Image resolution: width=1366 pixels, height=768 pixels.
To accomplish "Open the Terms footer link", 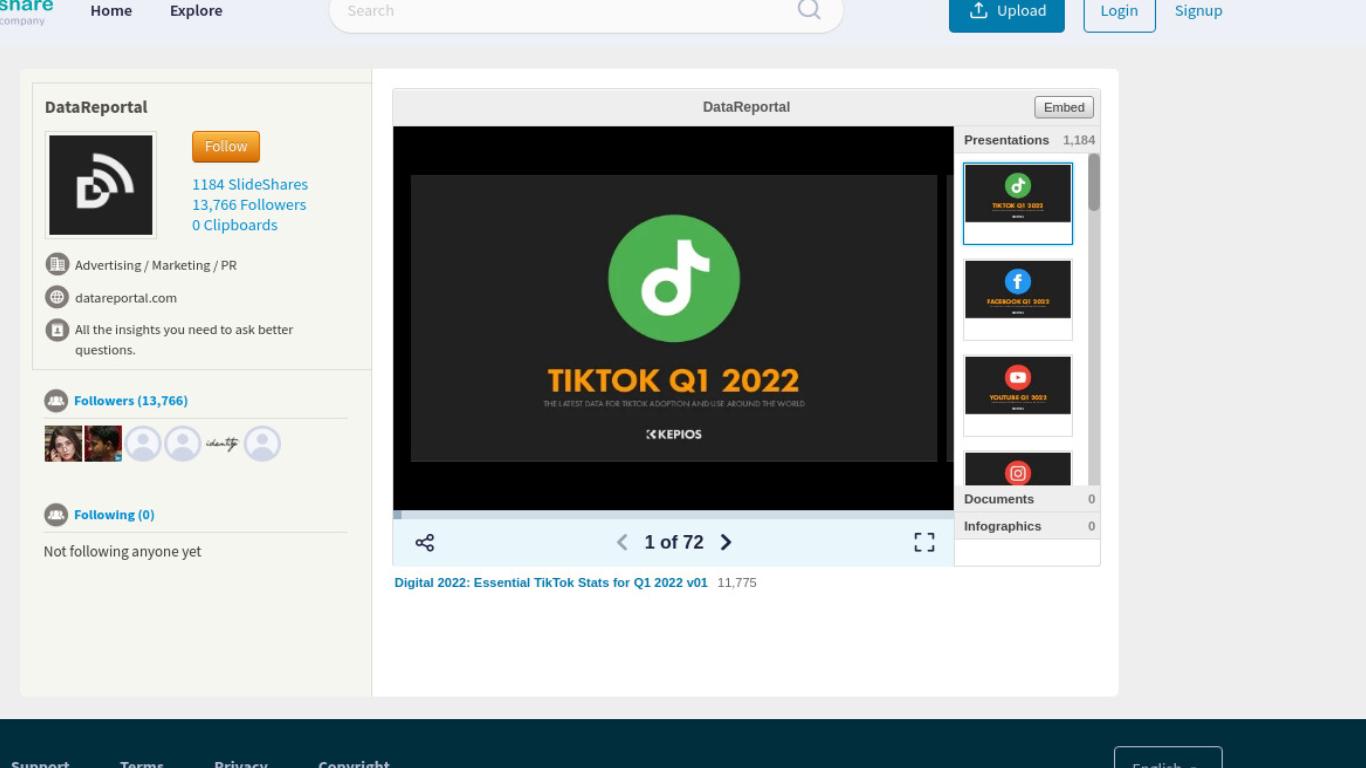I will coord(142,764).
